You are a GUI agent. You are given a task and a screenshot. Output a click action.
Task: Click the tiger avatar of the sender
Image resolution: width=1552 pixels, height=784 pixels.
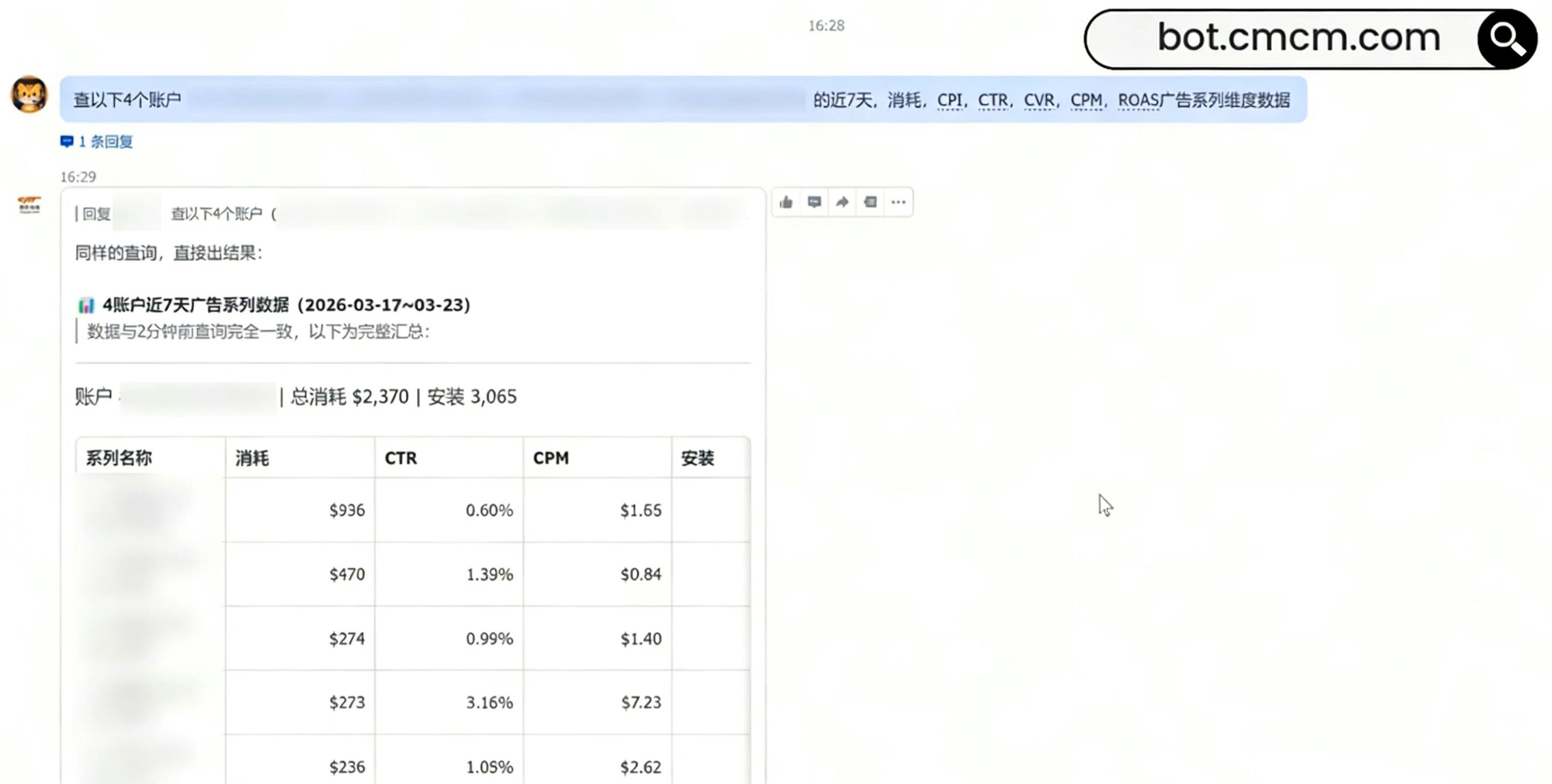pos(29,95)
